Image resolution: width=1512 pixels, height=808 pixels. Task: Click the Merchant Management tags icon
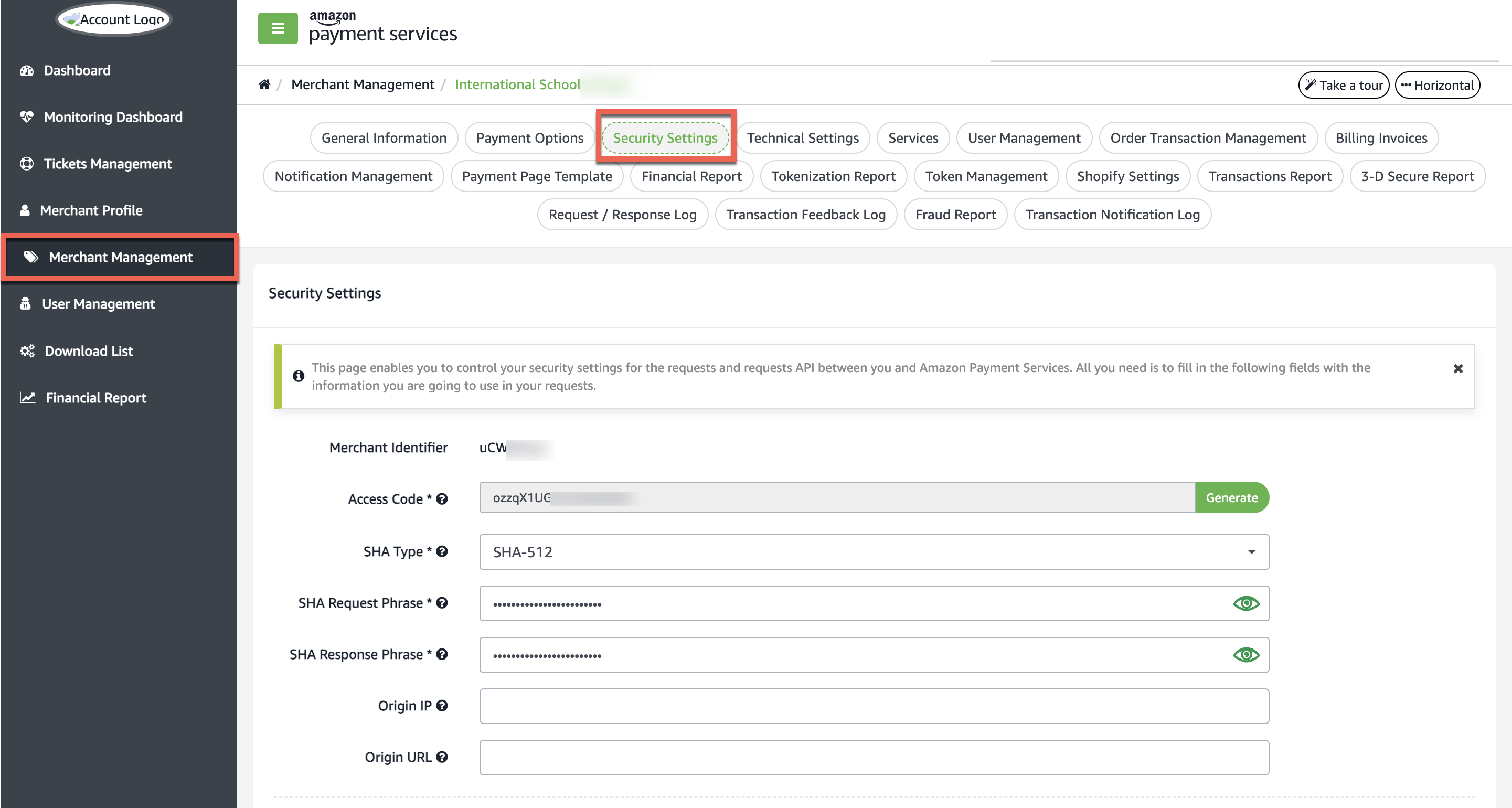[x=31, y=257]
